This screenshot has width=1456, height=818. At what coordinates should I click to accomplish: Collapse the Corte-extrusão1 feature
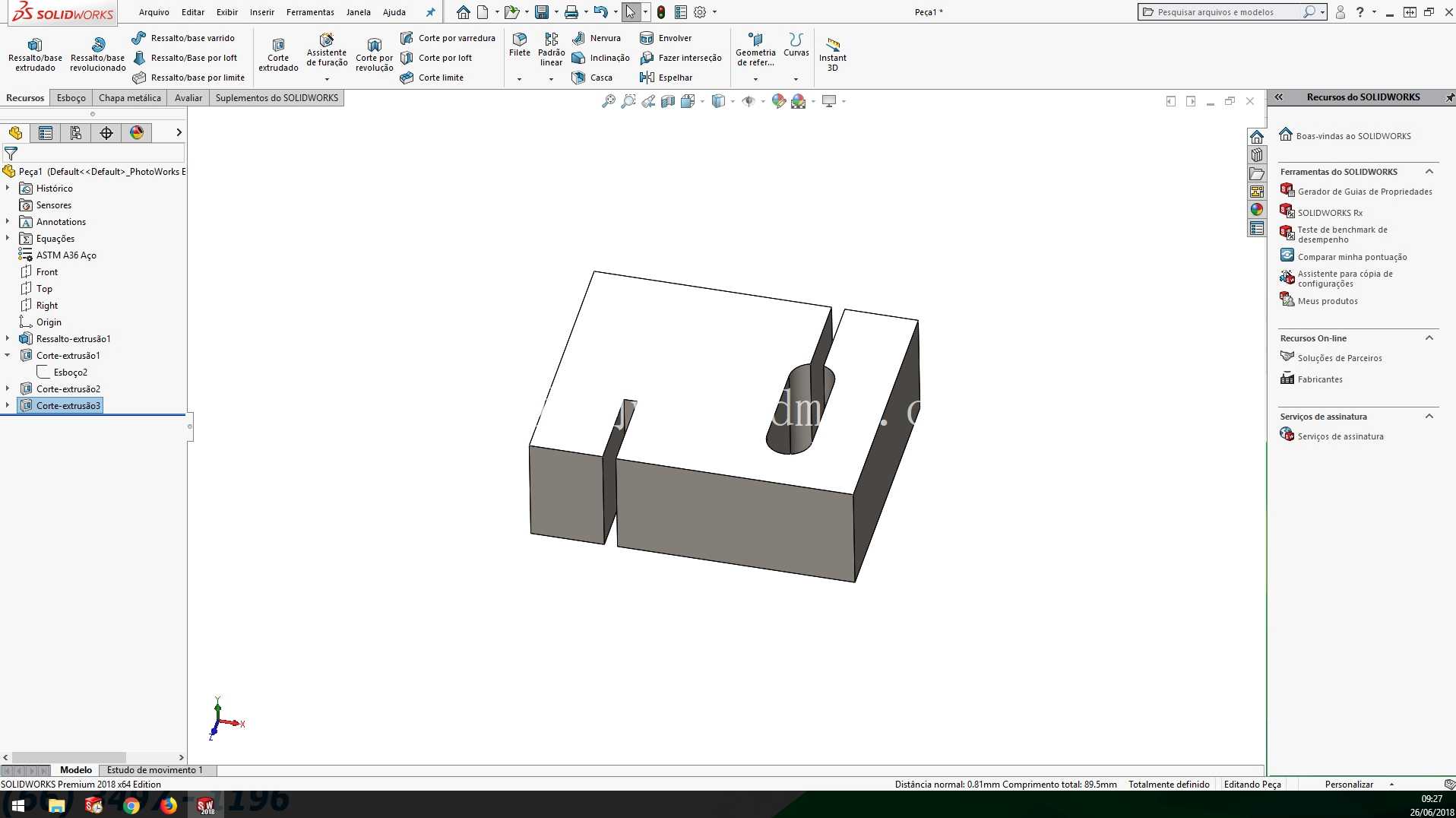8,355
